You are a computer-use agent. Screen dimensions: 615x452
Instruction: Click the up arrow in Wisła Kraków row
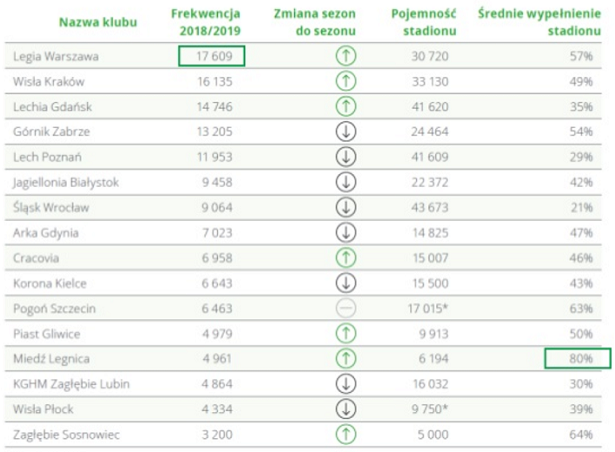[346, 81]
